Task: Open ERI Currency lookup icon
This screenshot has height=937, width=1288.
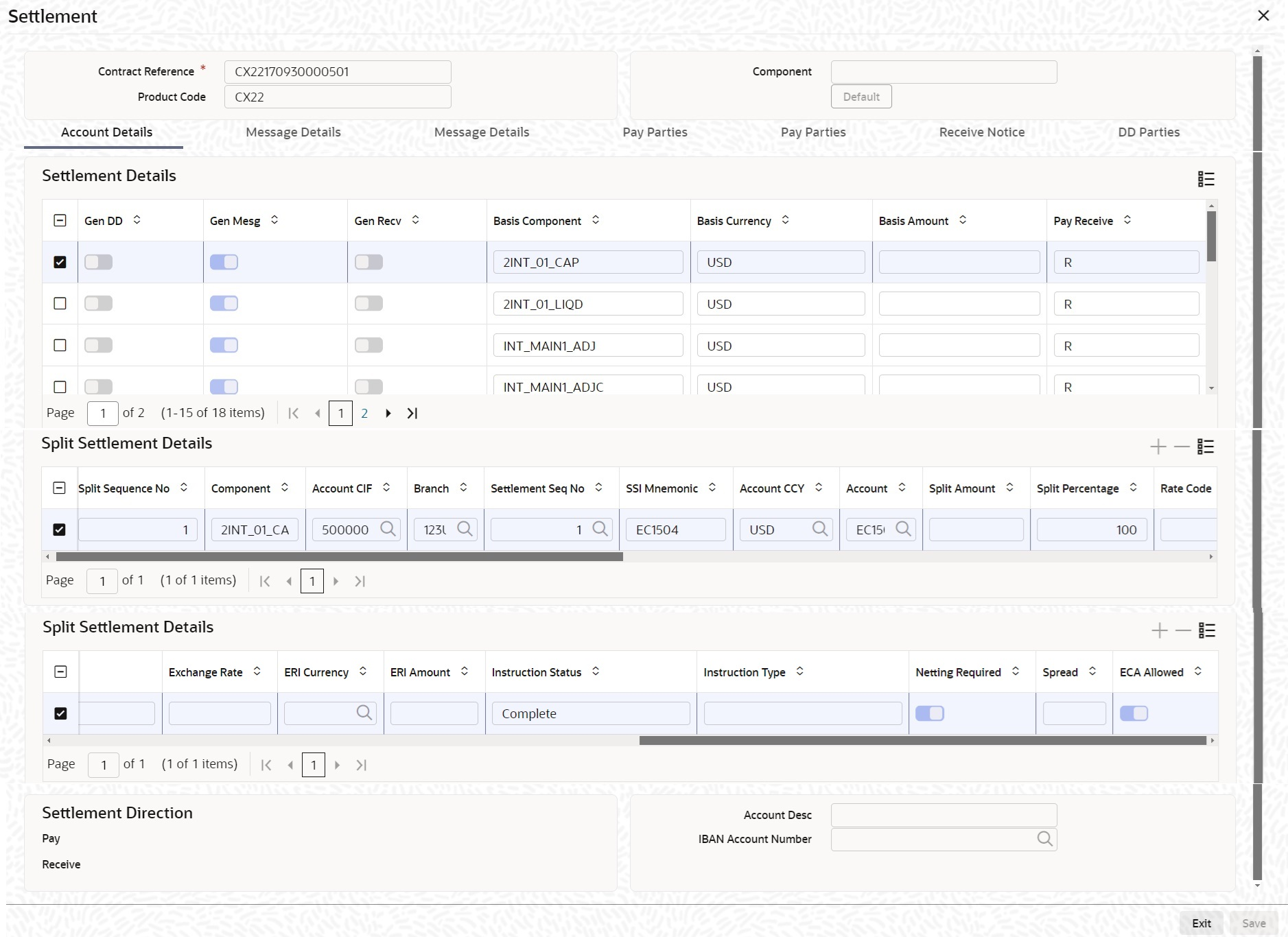Action: (364, 713)
